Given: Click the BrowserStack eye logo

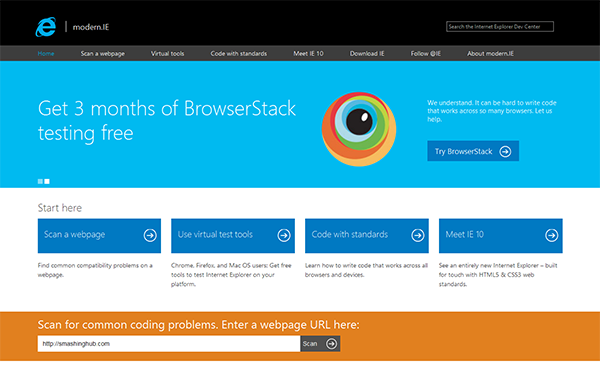Looking at the screenshot, I should coord(359,129).
